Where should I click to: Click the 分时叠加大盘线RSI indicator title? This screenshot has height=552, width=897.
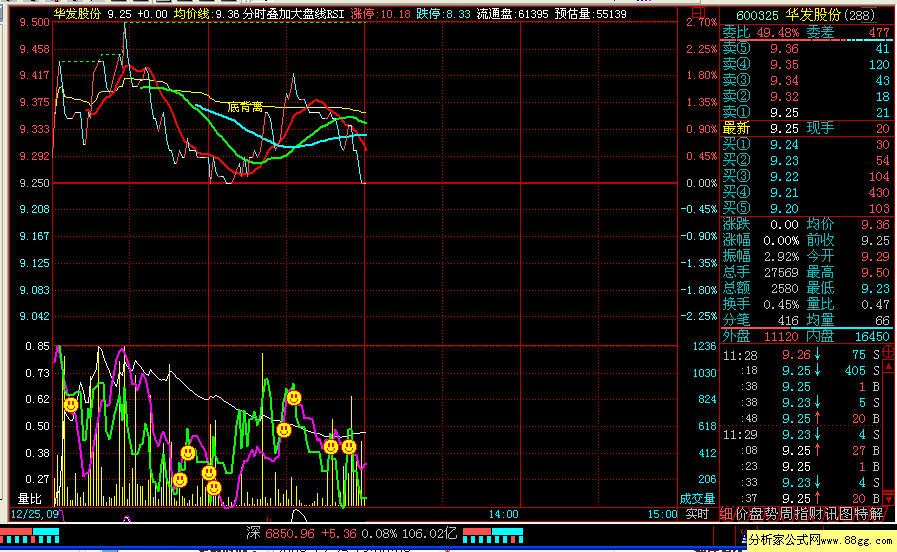(x=293, y=14)
